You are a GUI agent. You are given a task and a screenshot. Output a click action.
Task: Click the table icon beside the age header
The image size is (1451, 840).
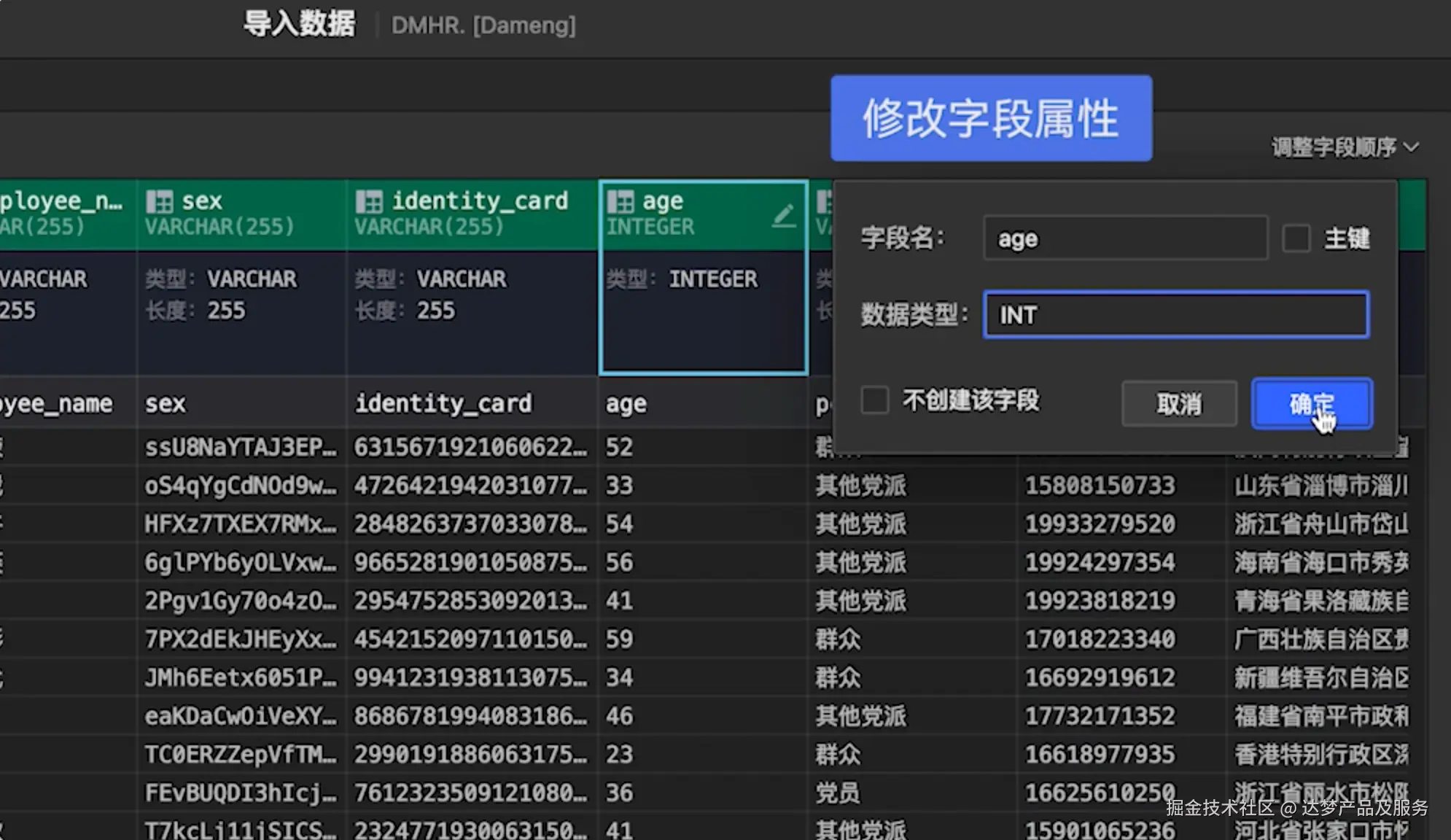pos(620,201)
